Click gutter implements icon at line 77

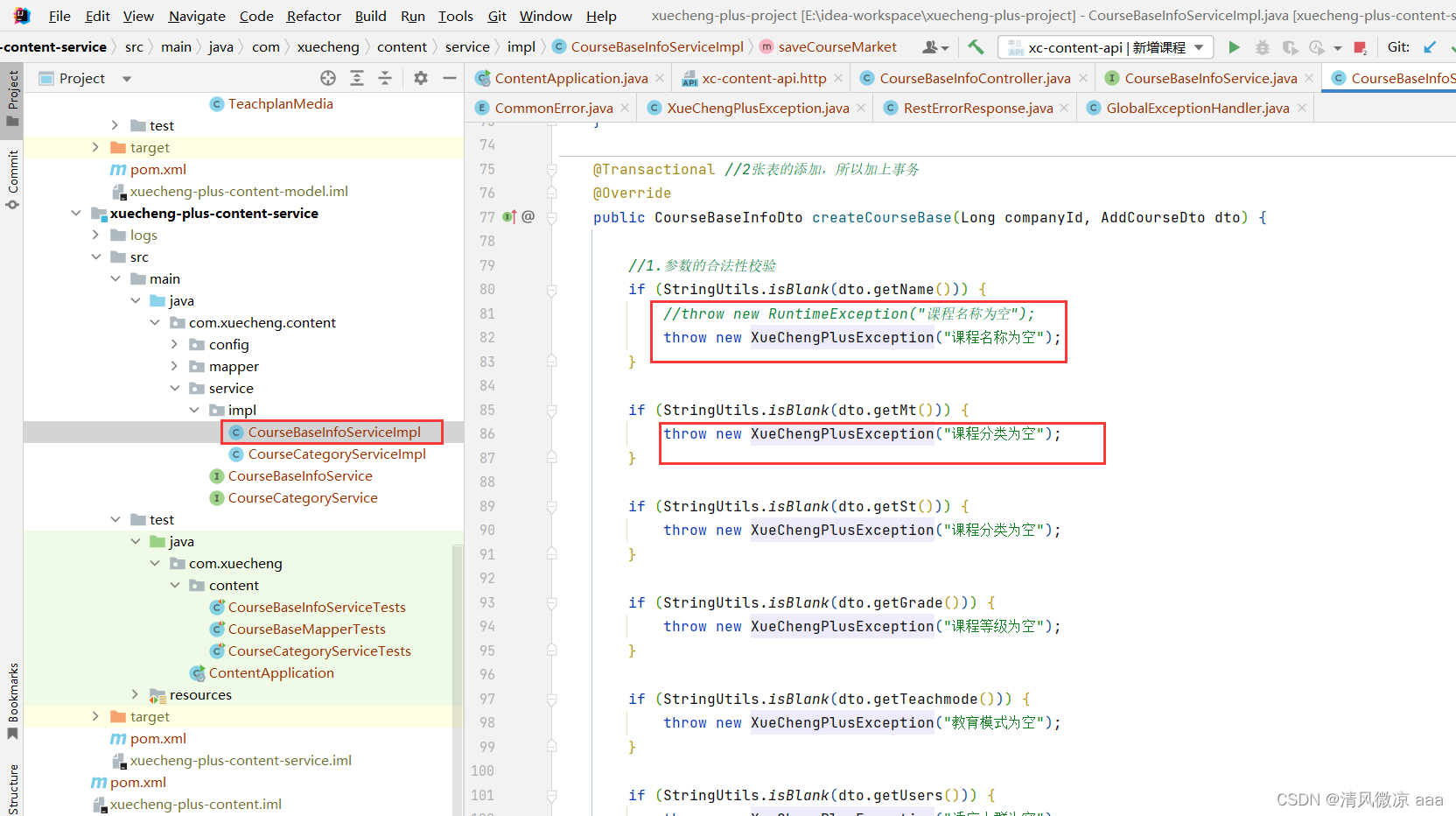[x=510, y=217]
